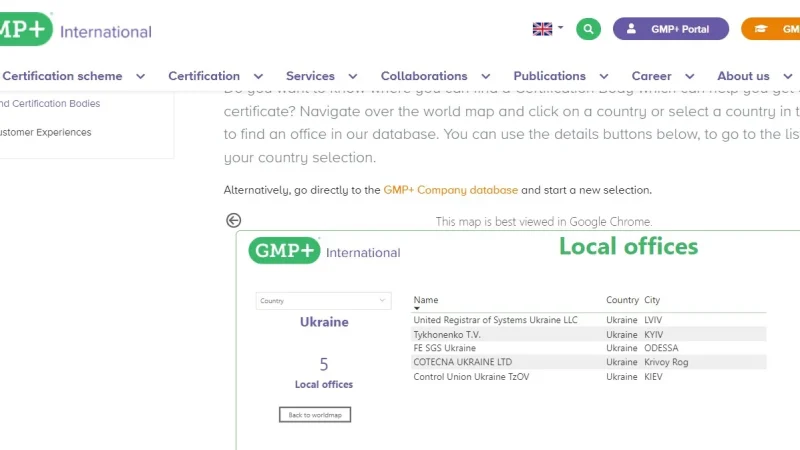Click the KIEV city cell
The image size is (800, 450).
[653, 377]
